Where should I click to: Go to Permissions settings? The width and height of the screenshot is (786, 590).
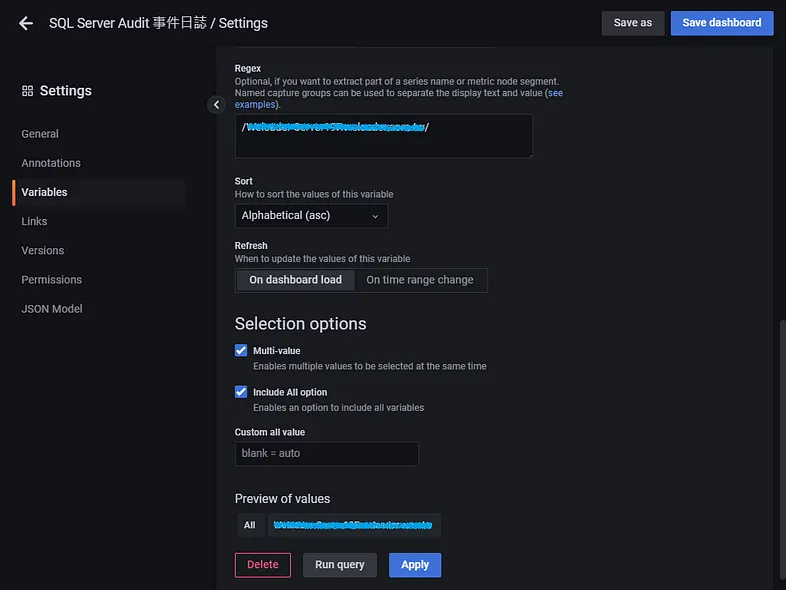52,280
